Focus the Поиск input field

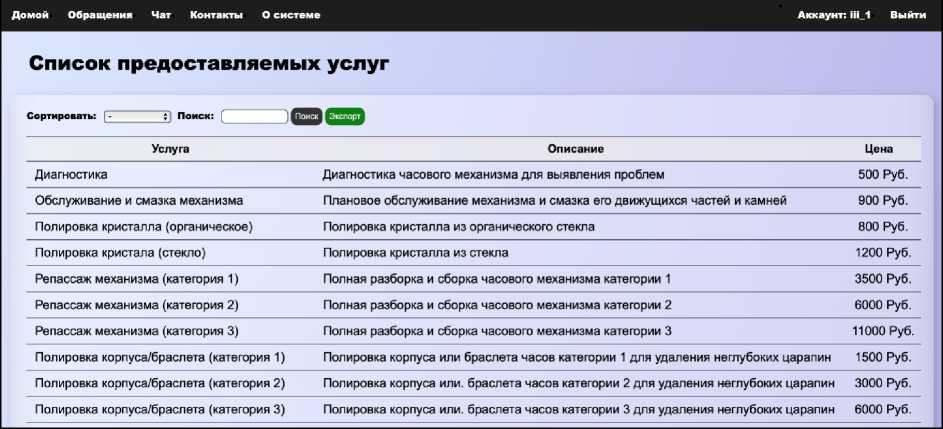coord(254,116)
